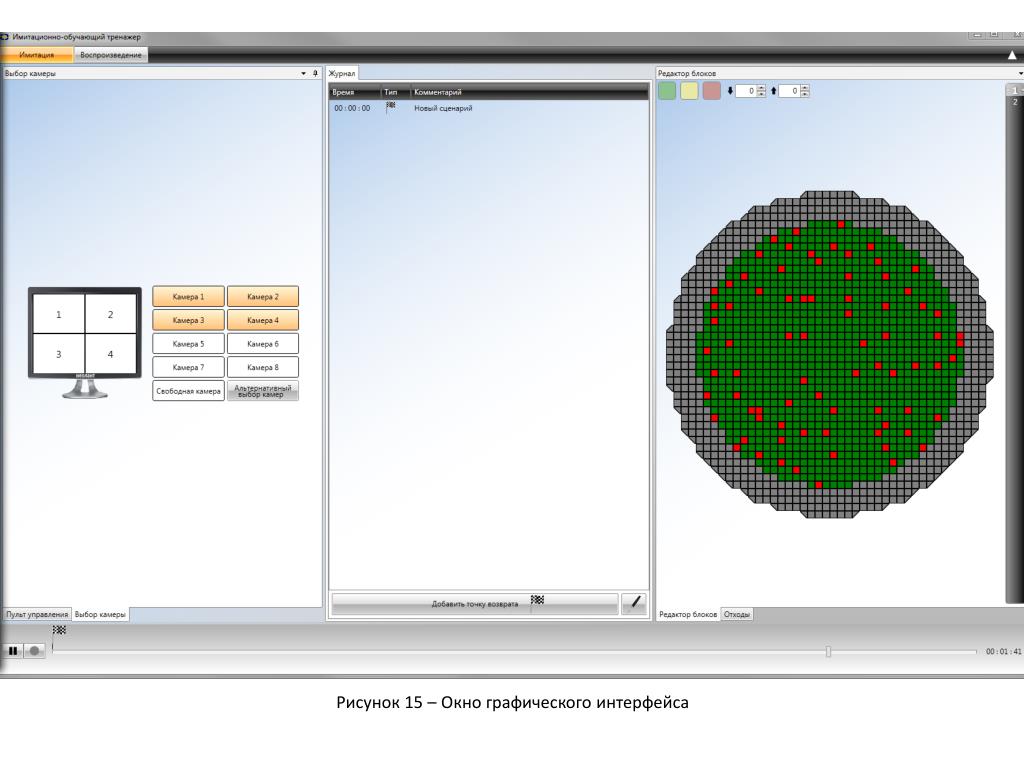The image size is (1024, 768).
Task: Enable Камера 7
Action: tap(188, 367)
